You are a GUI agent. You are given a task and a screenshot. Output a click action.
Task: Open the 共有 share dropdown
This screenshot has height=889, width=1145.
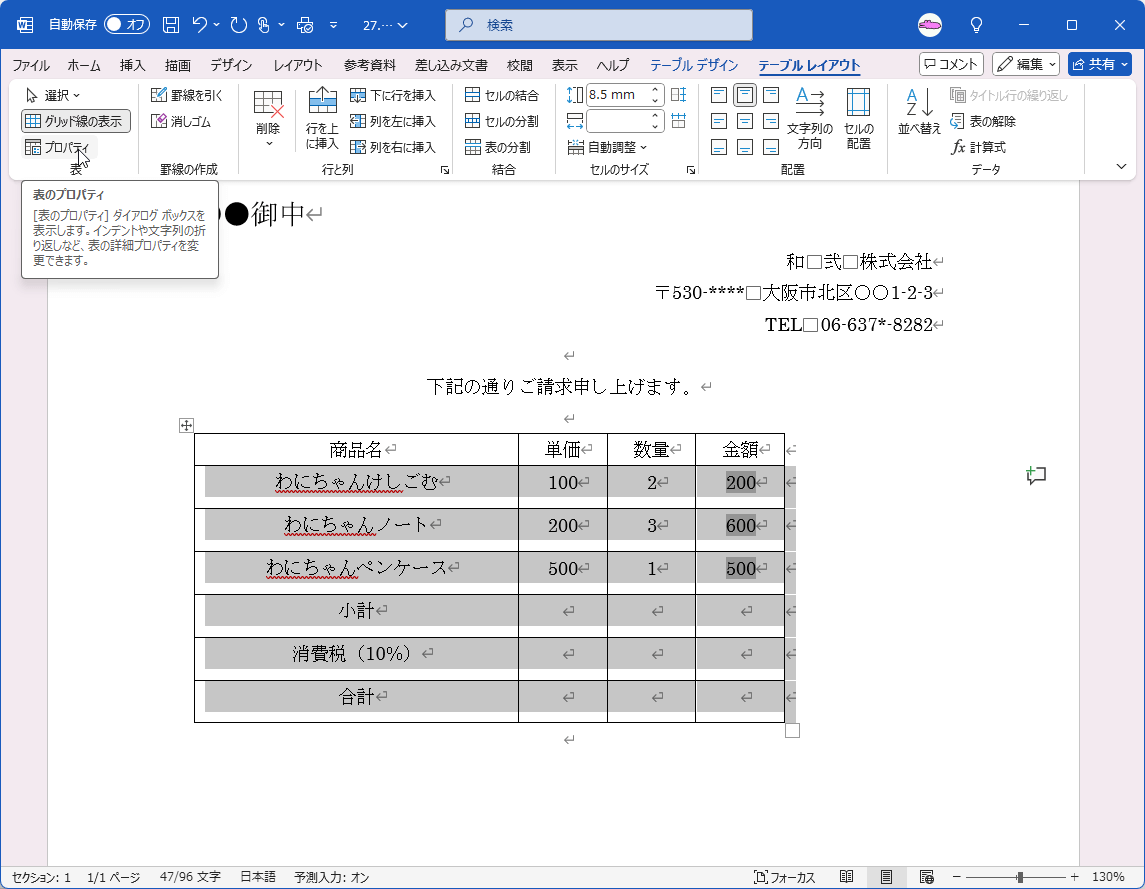[x=1100, y=64]
